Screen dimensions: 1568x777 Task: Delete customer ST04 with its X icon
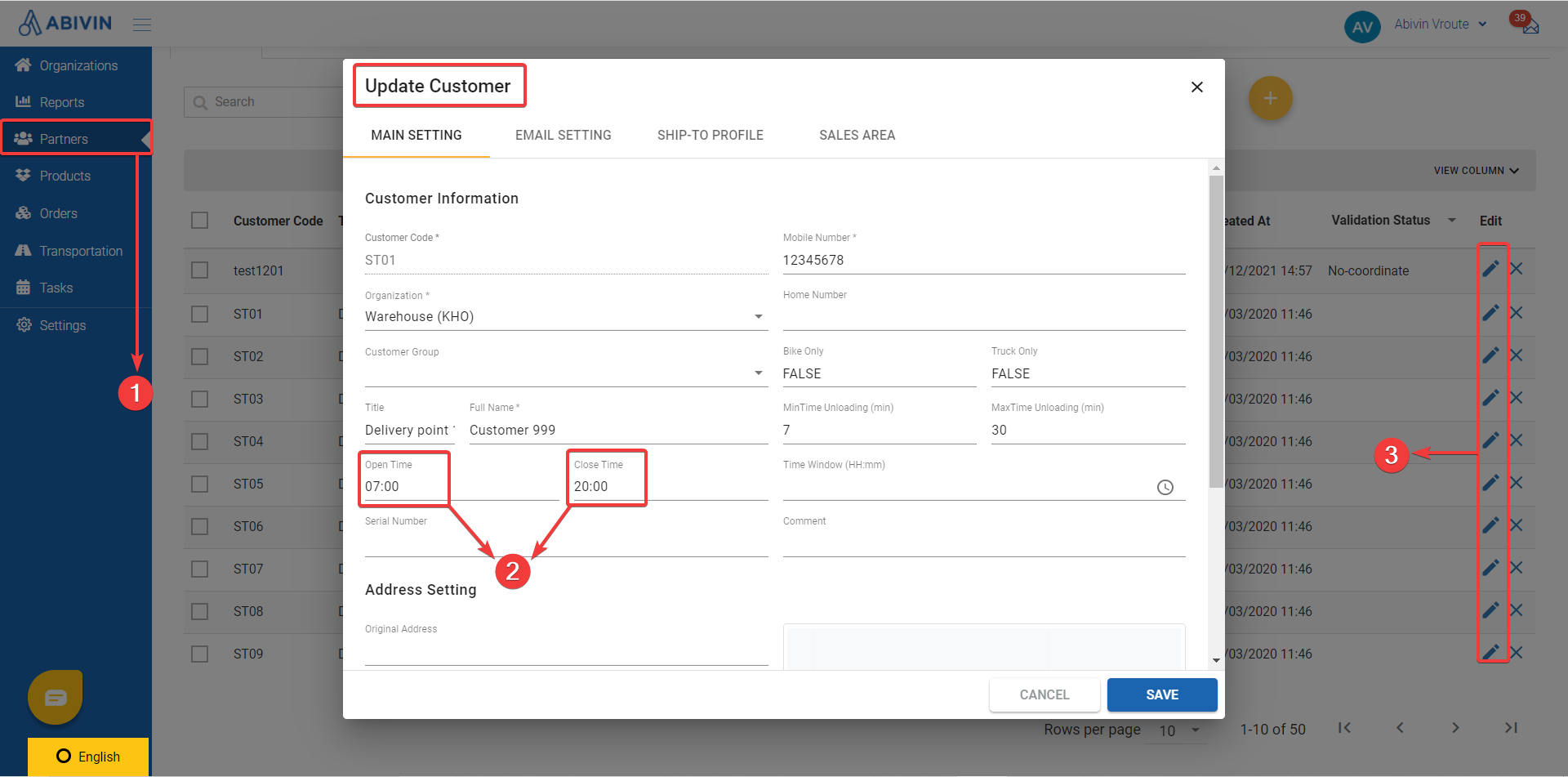(x=1517, y=440)
